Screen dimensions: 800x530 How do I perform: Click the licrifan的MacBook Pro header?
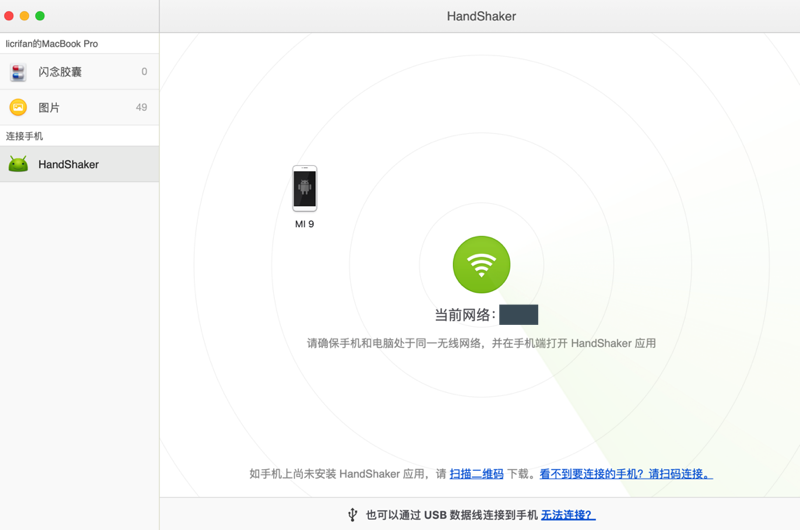[52, 44]
